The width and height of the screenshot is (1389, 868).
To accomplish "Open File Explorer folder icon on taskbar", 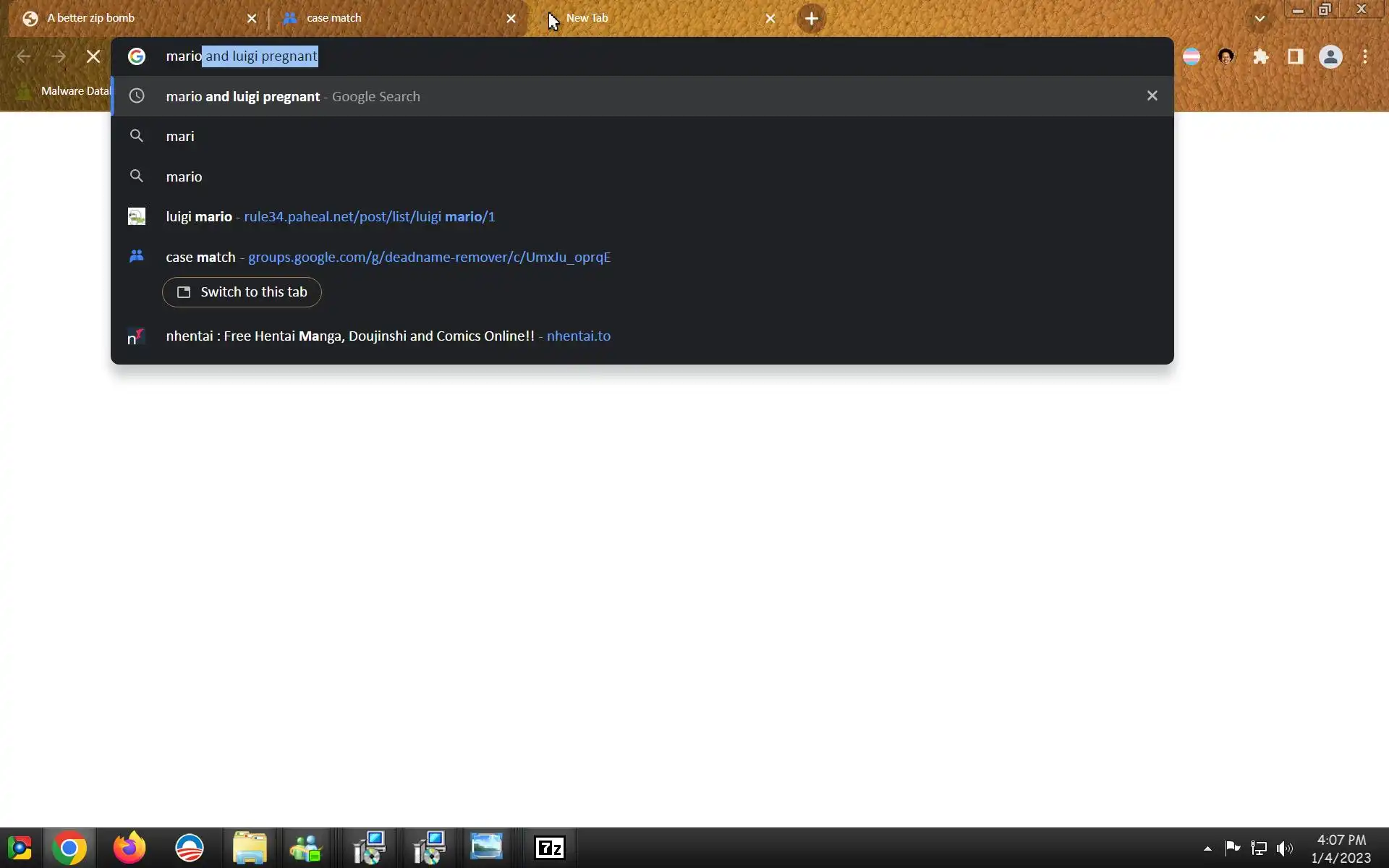I will point(250,847).
